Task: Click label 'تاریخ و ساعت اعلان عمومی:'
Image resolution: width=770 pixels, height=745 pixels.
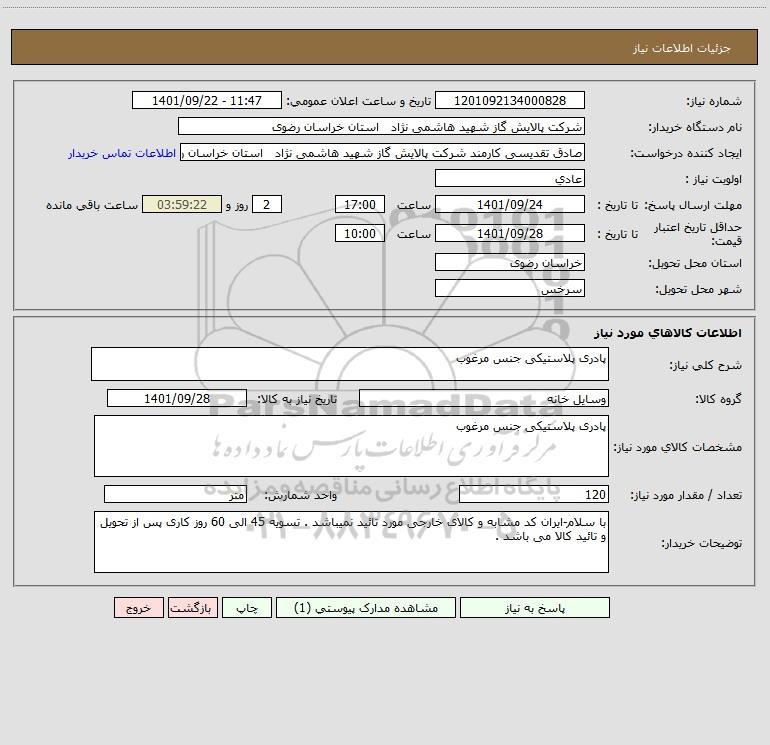Action: point(359,101)
